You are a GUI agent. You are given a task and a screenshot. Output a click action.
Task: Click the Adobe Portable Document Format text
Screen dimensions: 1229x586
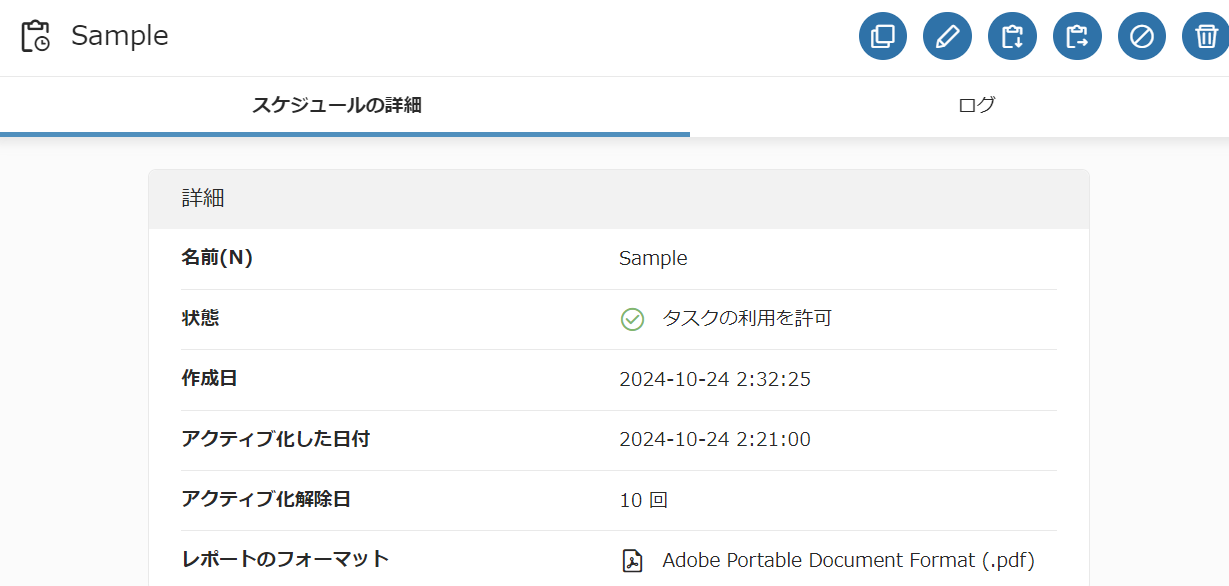pyautogui.click(x=848, y=560)
